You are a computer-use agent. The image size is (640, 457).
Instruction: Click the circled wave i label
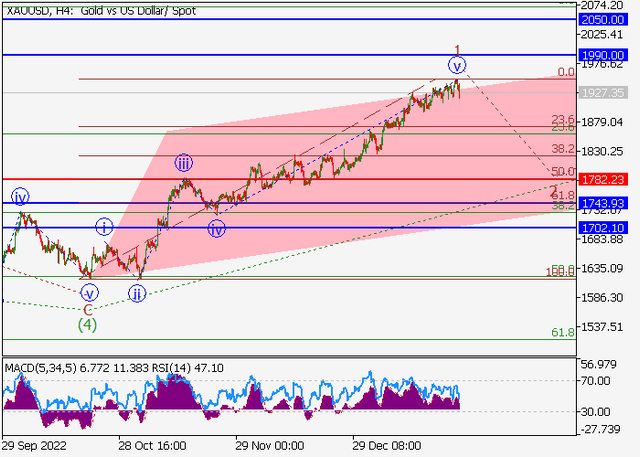104,227
